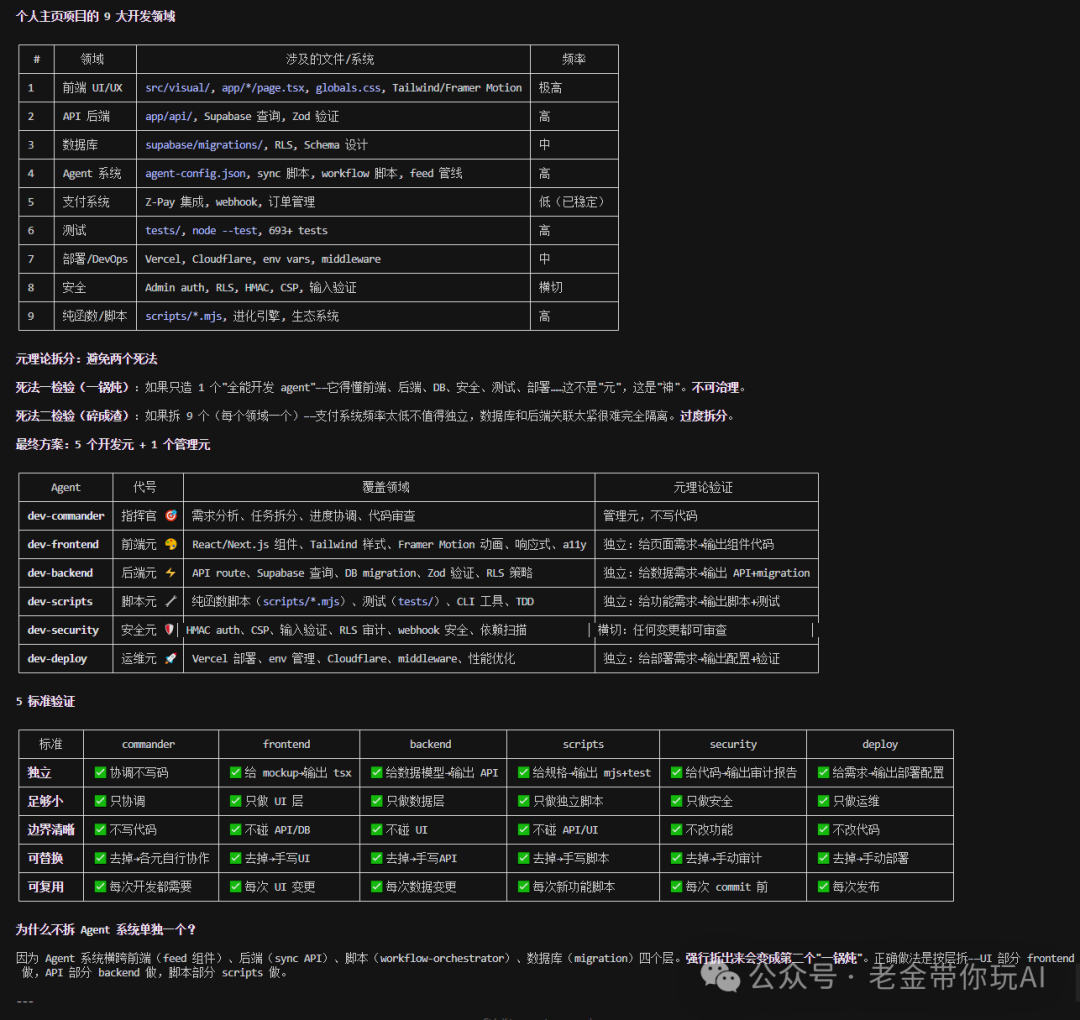Select the dev-deploy agent name
Image resolution: width=1080 pixels, height=1020 pixels.
pos(57,658)
